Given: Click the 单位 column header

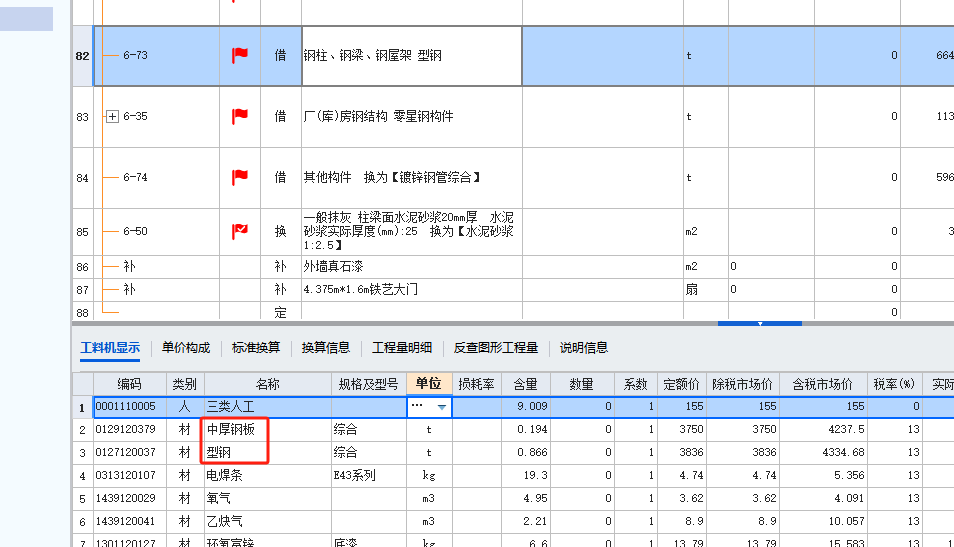Looking at the screenshot, I should coord(429,383).
